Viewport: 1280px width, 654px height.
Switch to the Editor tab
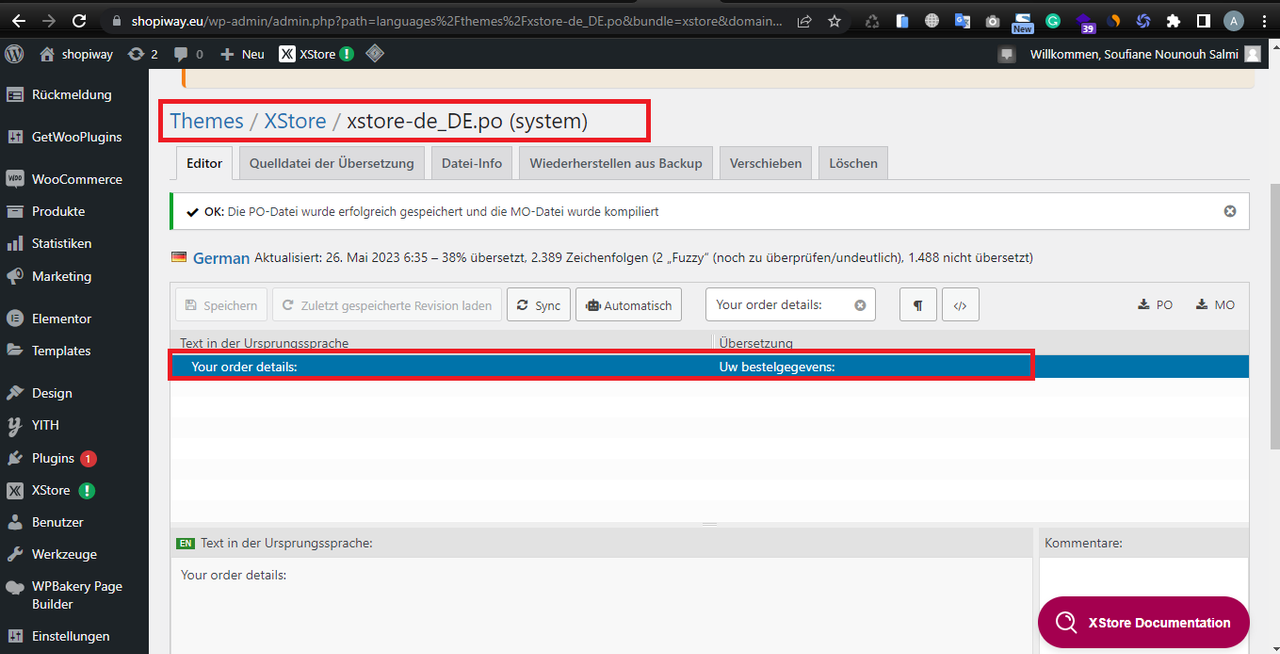(x=204, y=163)
